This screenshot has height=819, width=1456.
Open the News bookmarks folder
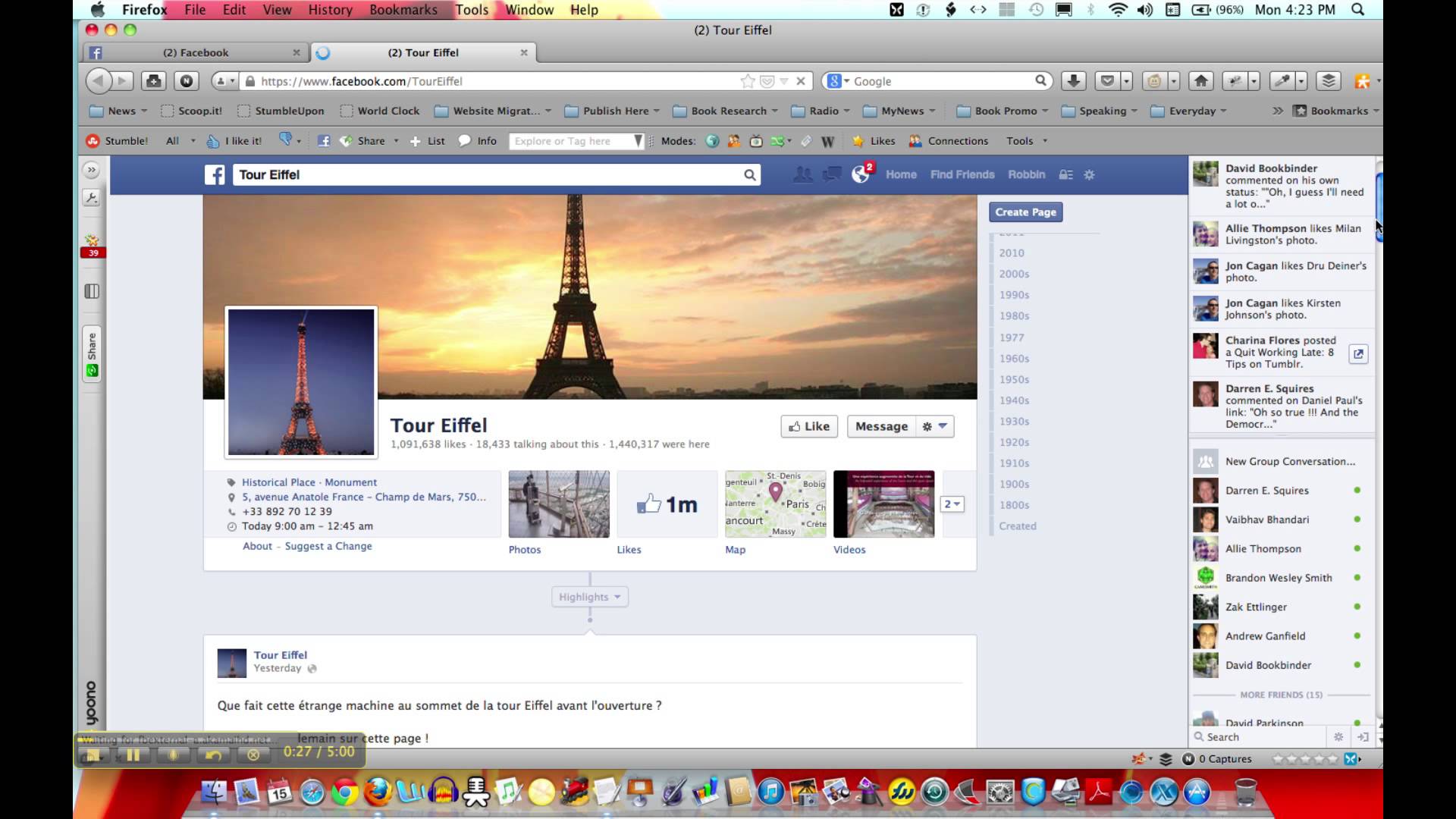tap(118, 111)
